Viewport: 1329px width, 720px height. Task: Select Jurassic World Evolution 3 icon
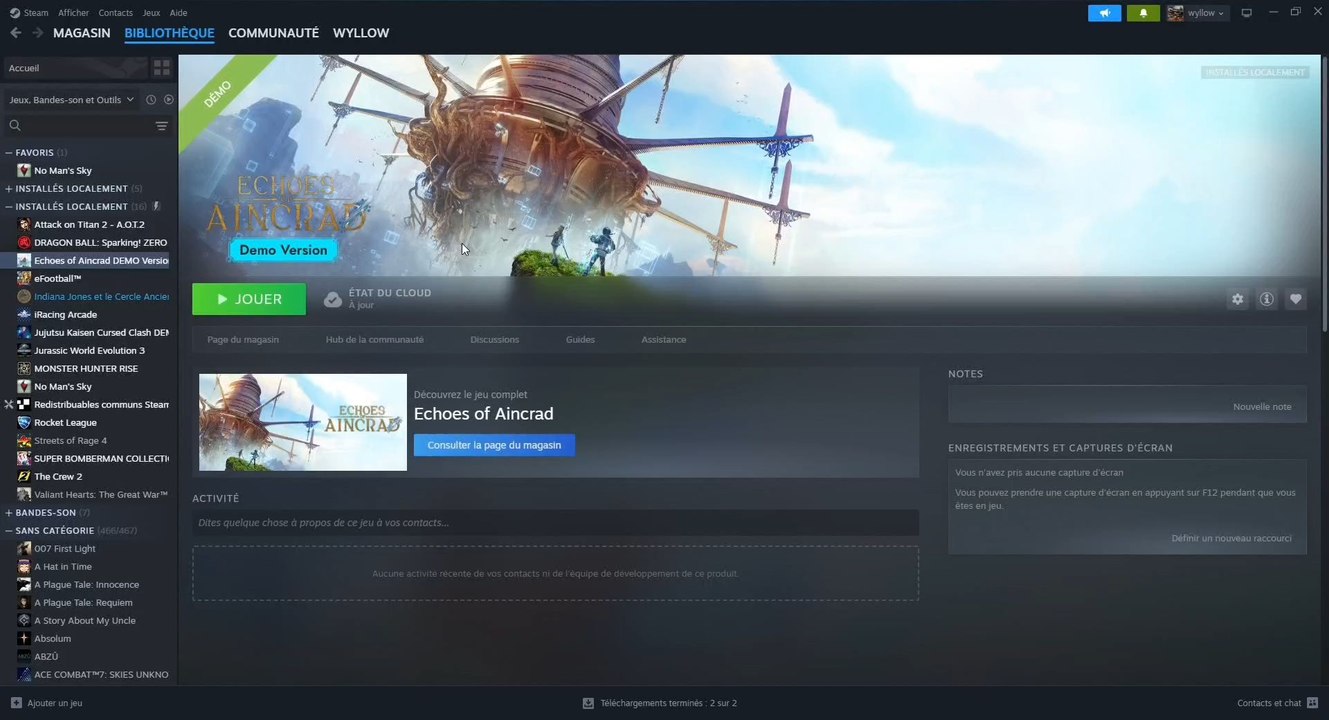[24, 351]
